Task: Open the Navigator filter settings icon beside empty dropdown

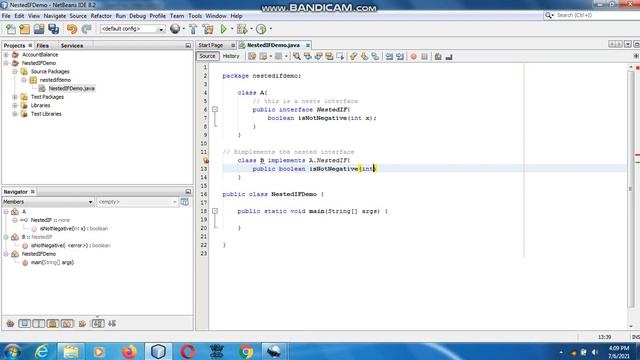Action: click(x=184, y=202)
